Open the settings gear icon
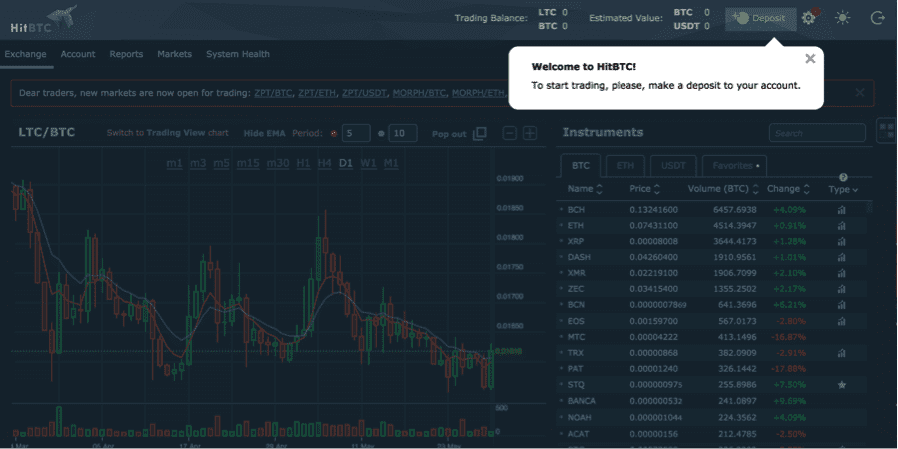Image resolution: width=898 pixels, height=449 pixels. [x=808, y=18]
